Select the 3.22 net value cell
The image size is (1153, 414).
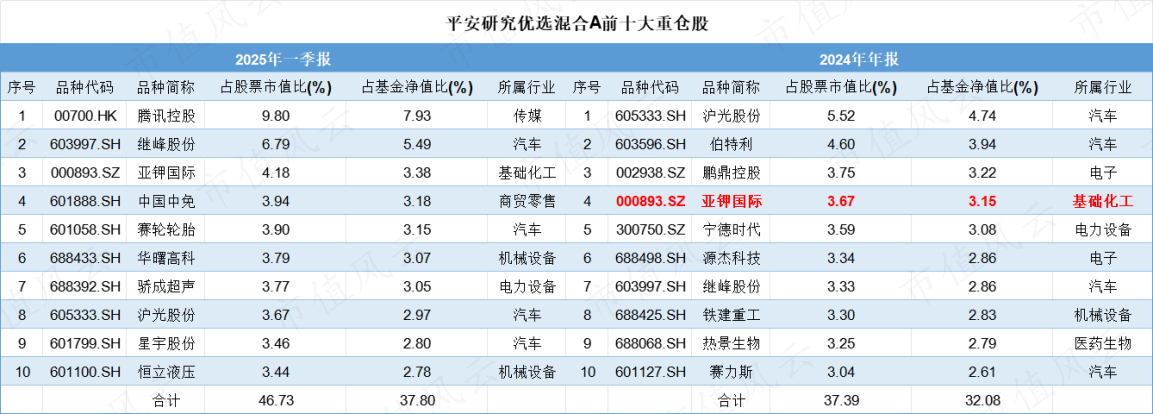point(983,173)
